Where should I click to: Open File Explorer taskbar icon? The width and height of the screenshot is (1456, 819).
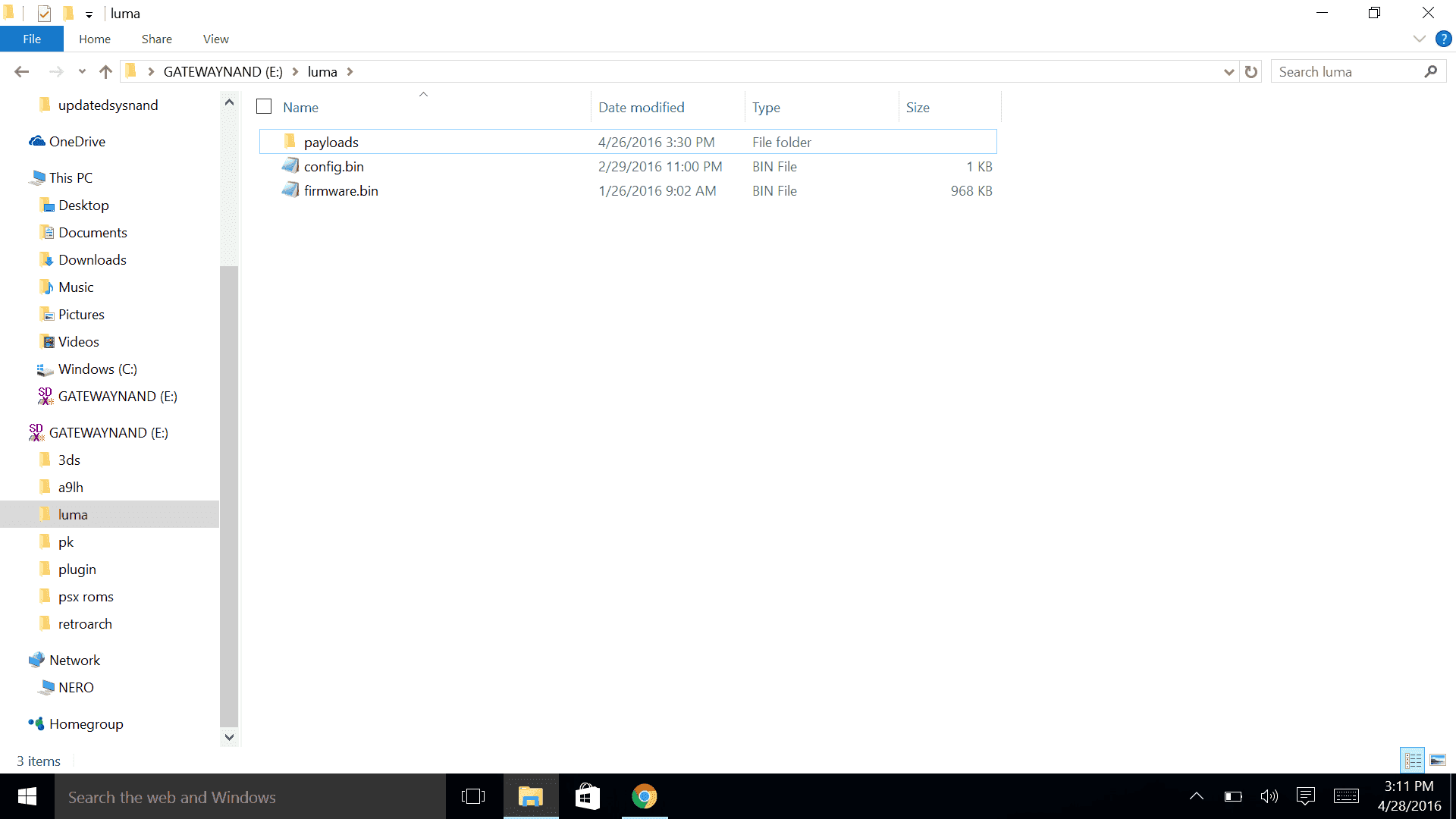pyautogui.click(x=531, y=796)
